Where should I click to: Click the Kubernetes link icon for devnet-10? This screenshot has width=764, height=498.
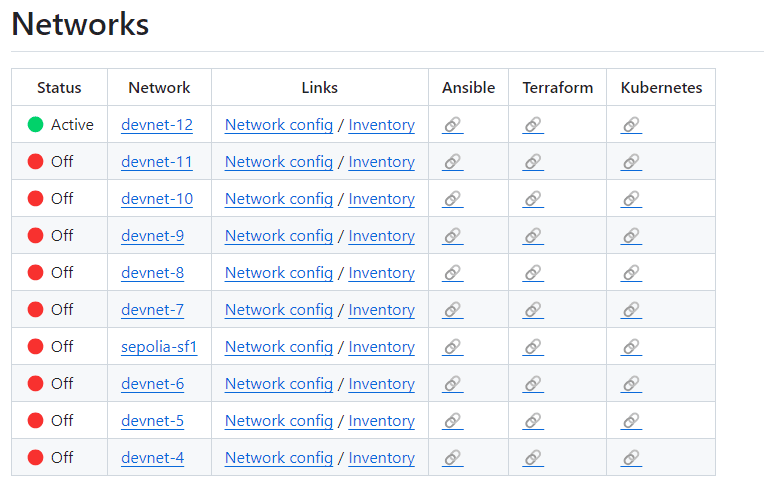(x=631, y=199)
